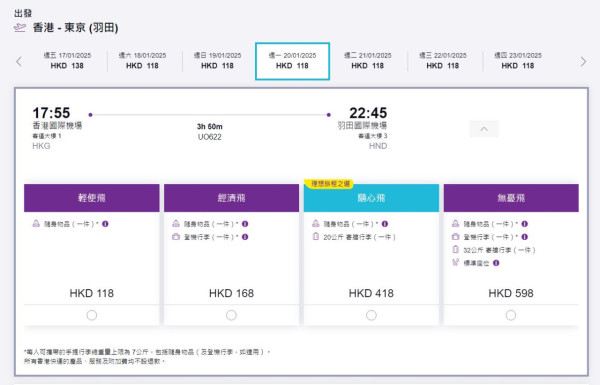Click the HKD 118 price in 輕便飛
The height and width of the screenshot is (385, 600).
pyautogui.click(x=91, y=293)
